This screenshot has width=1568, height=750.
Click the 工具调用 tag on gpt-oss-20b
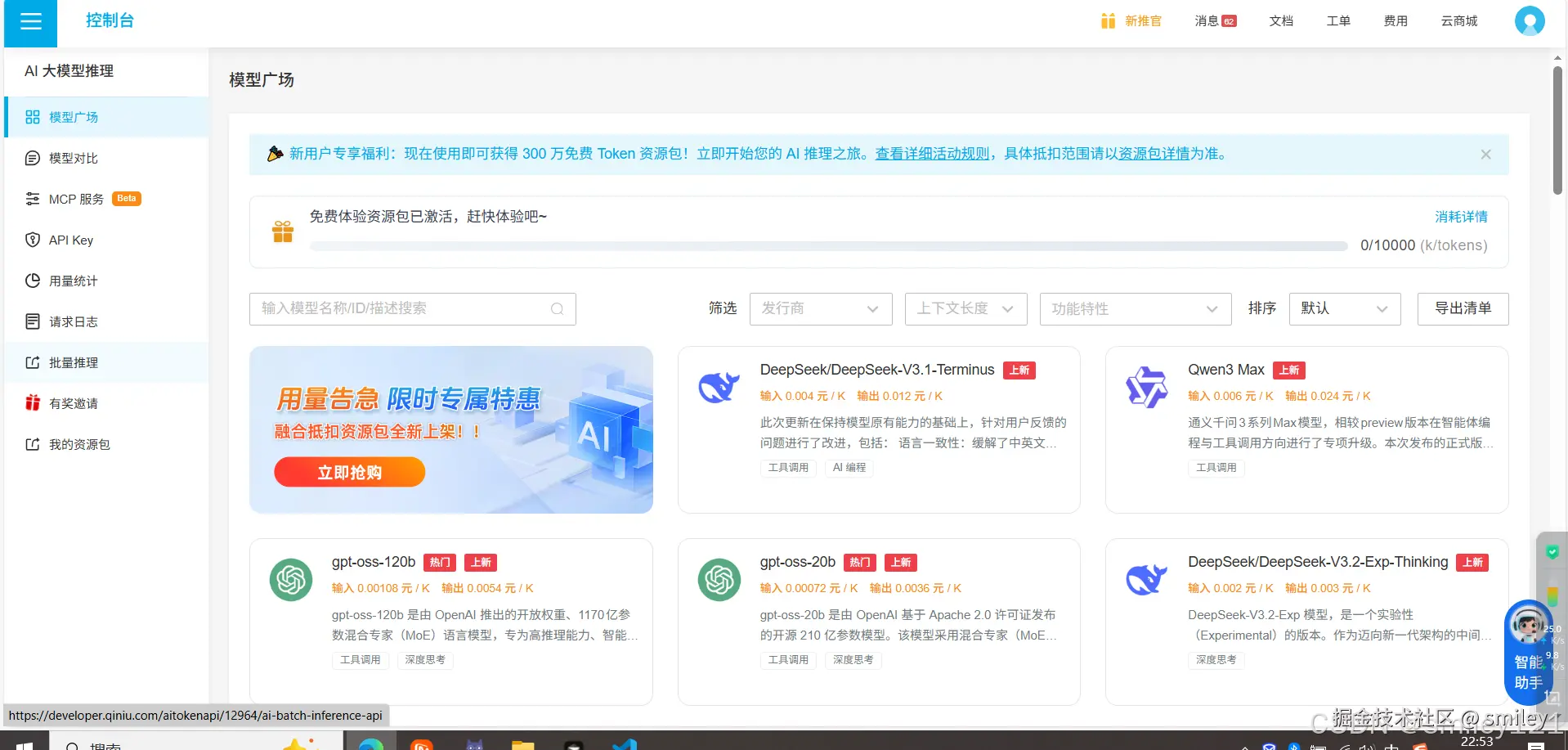pos(788,660)
